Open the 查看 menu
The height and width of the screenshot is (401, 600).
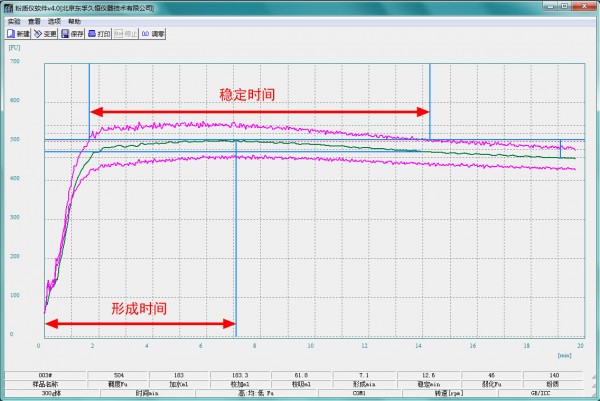point(34,20)
